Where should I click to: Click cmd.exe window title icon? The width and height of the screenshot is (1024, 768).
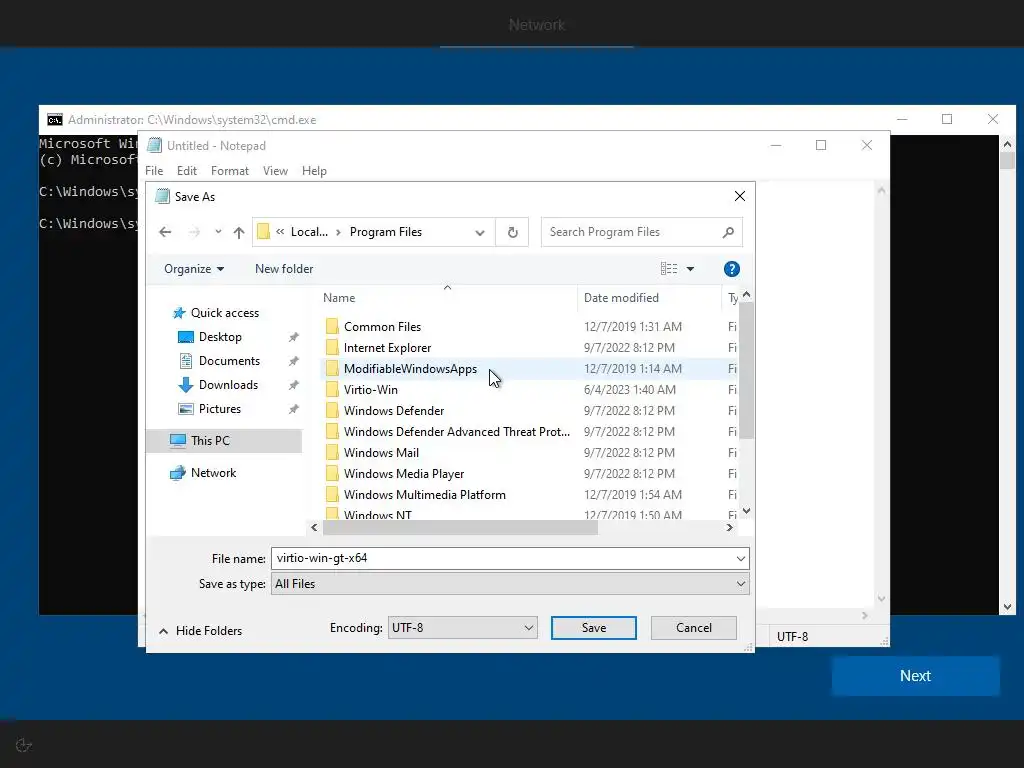point(55,120)
